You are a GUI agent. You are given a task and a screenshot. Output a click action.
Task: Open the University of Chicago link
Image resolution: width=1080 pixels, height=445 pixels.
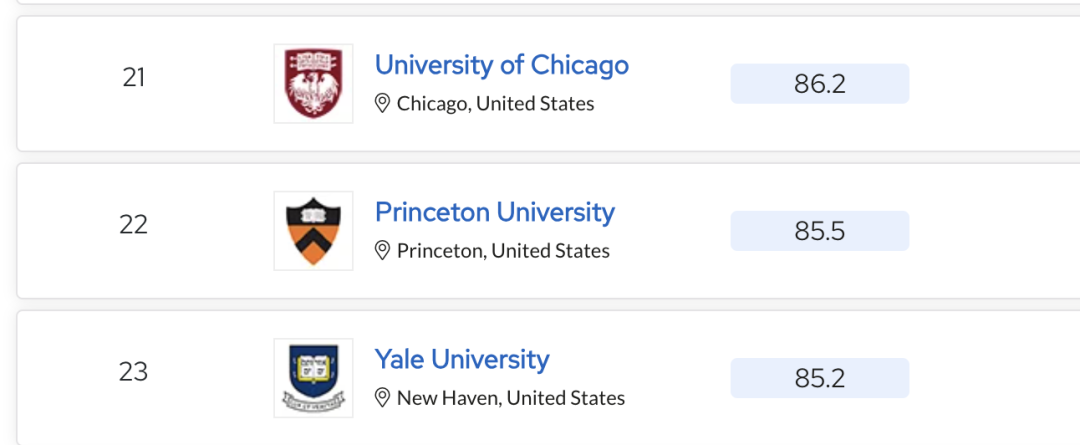(x=501, y=65)
